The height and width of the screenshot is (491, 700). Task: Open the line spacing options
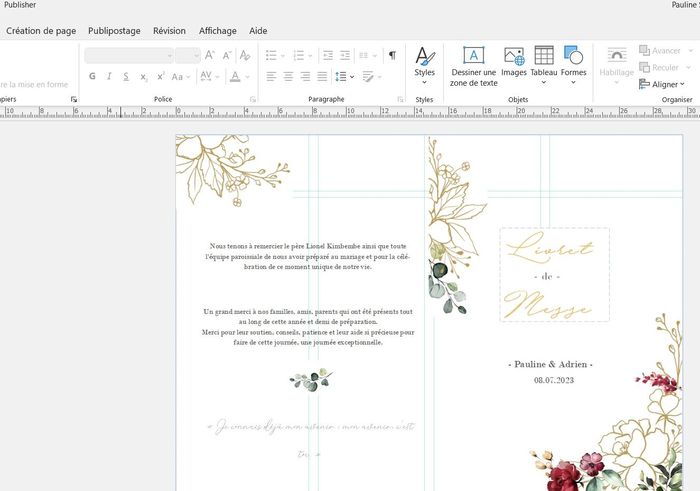[x=344, y=77]
